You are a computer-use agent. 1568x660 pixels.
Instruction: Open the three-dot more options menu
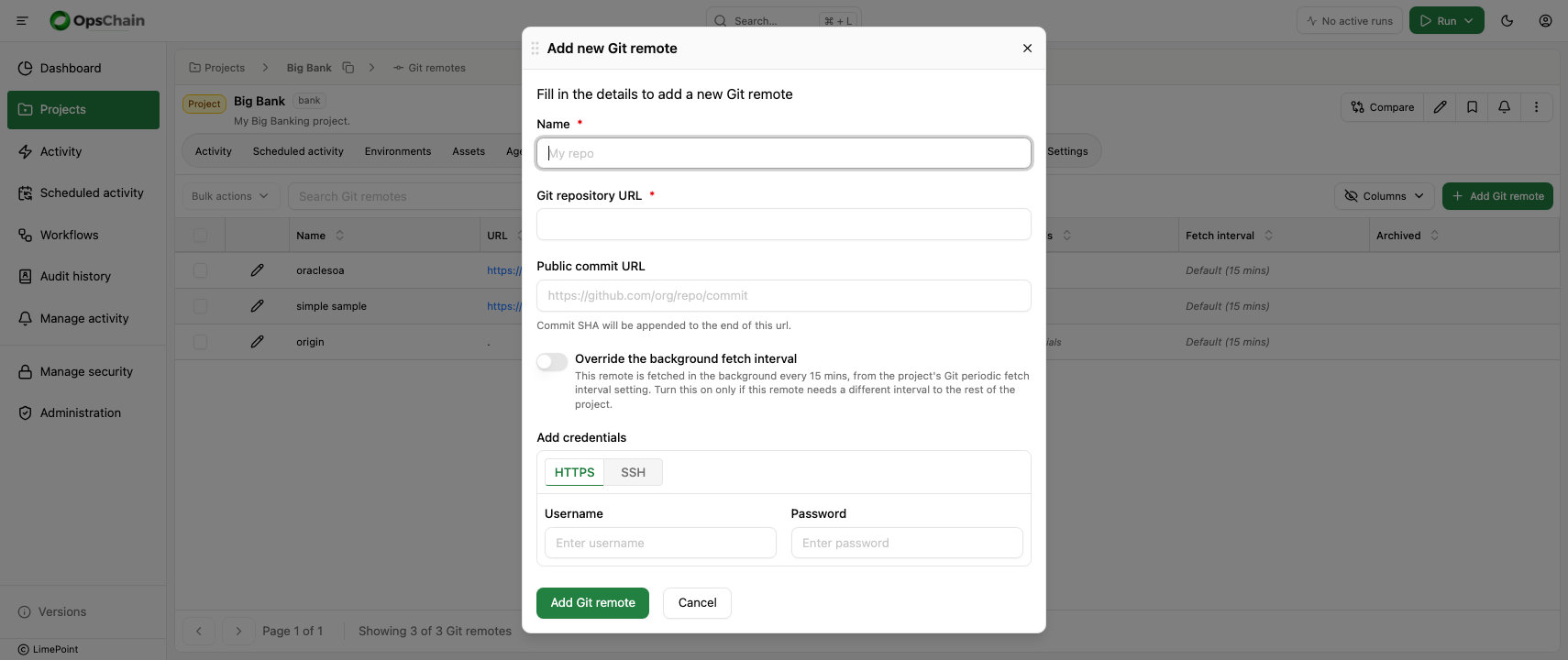1537,107
